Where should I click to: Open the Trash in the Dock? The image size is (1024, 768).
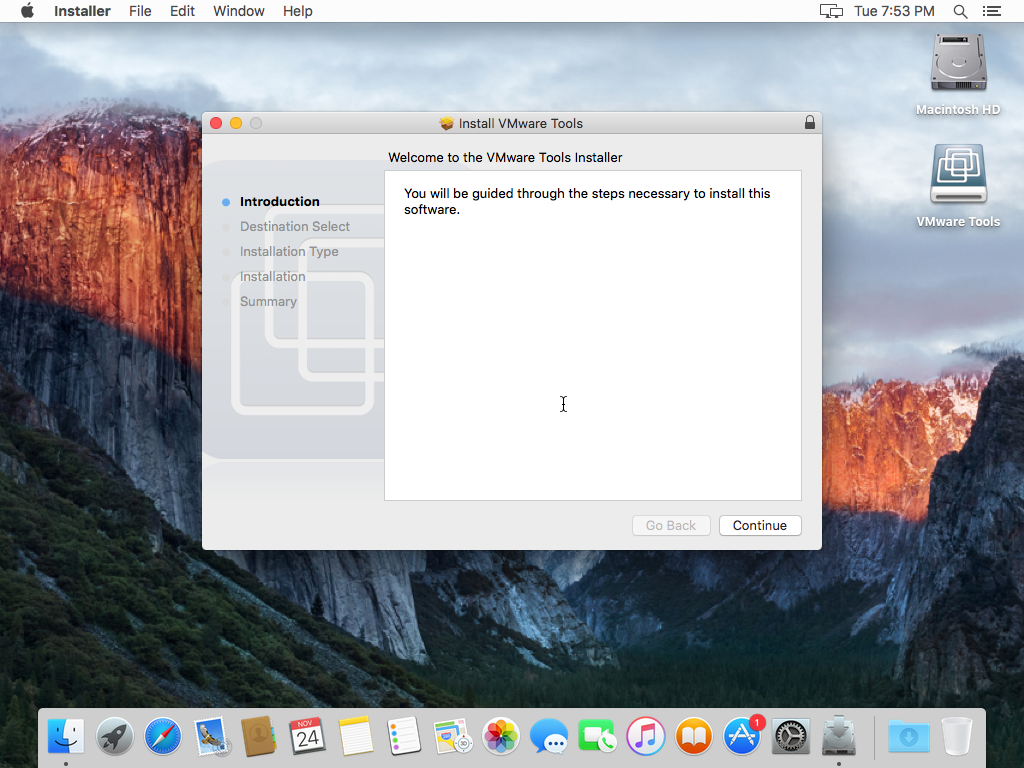tap(957, 736)
